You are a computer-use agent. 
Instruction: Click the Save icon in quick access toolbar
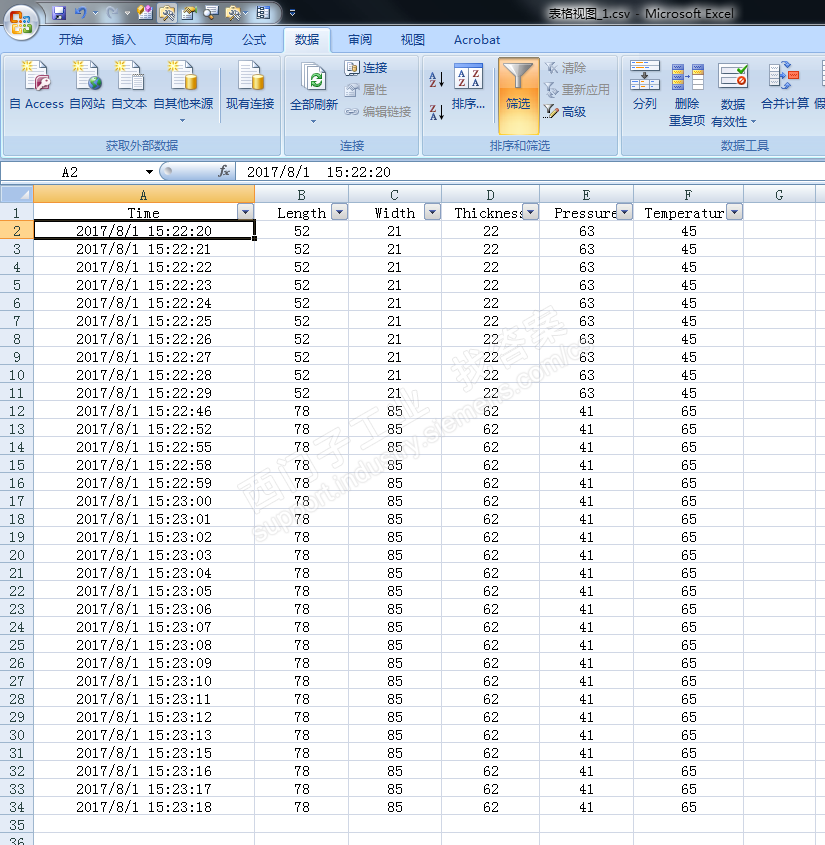coord(59,13)
